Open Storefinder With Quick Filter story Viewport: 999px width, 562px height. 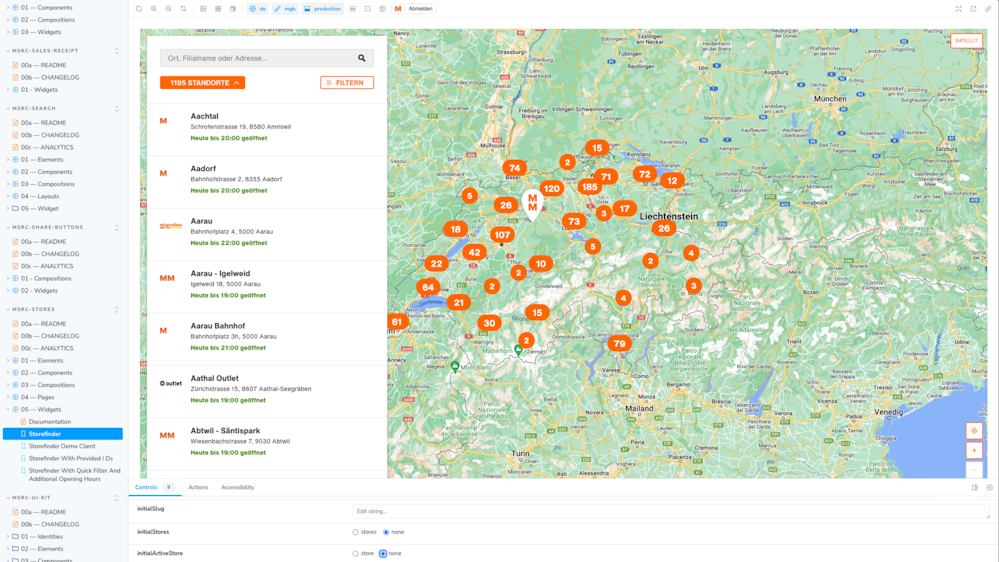click(x=75, y=475)
